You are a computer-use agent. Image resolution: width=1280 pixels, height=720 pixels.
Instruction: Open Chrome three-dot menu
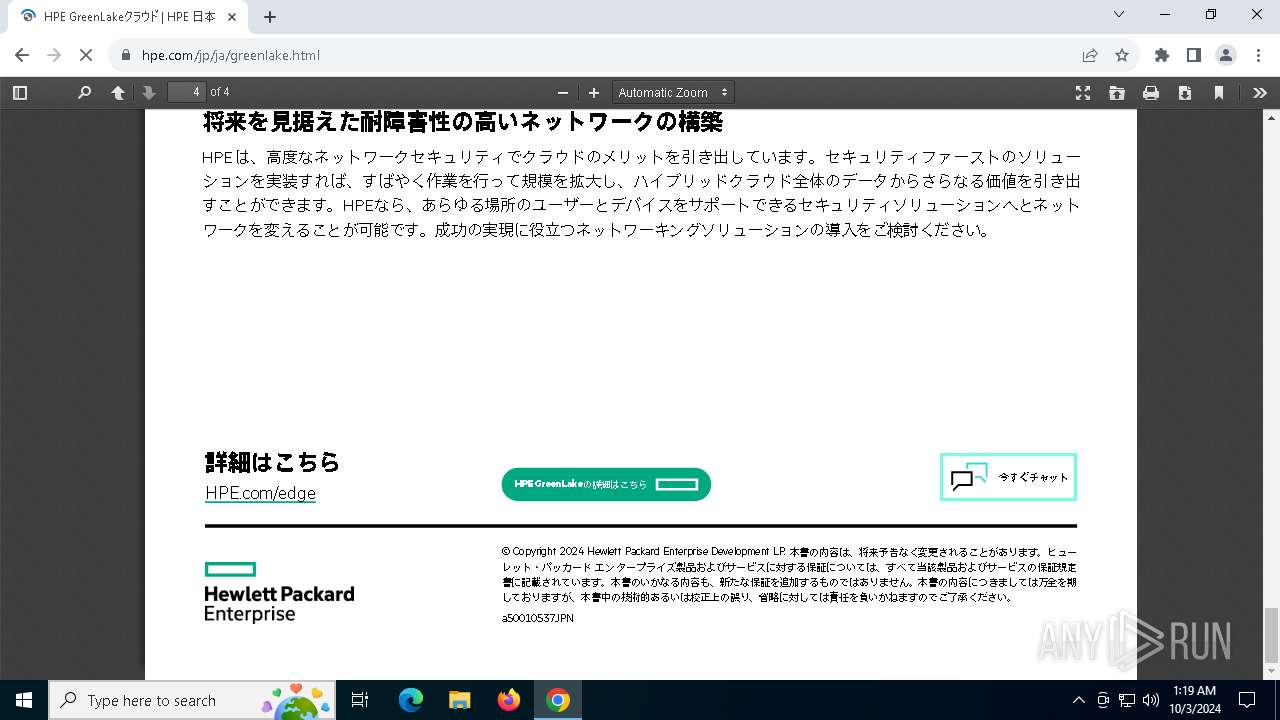pos(1257,55)
